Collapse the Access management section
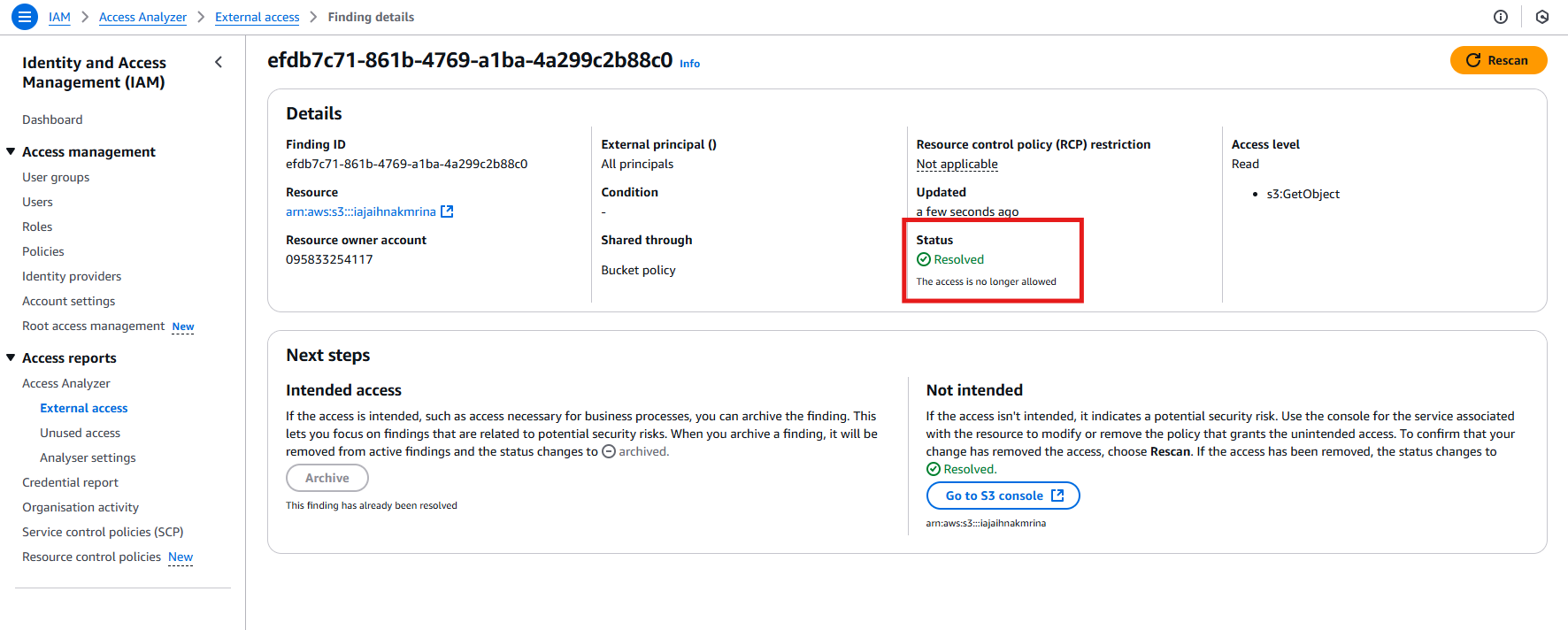Screen dimensions: 1568x630 point(11,151)
